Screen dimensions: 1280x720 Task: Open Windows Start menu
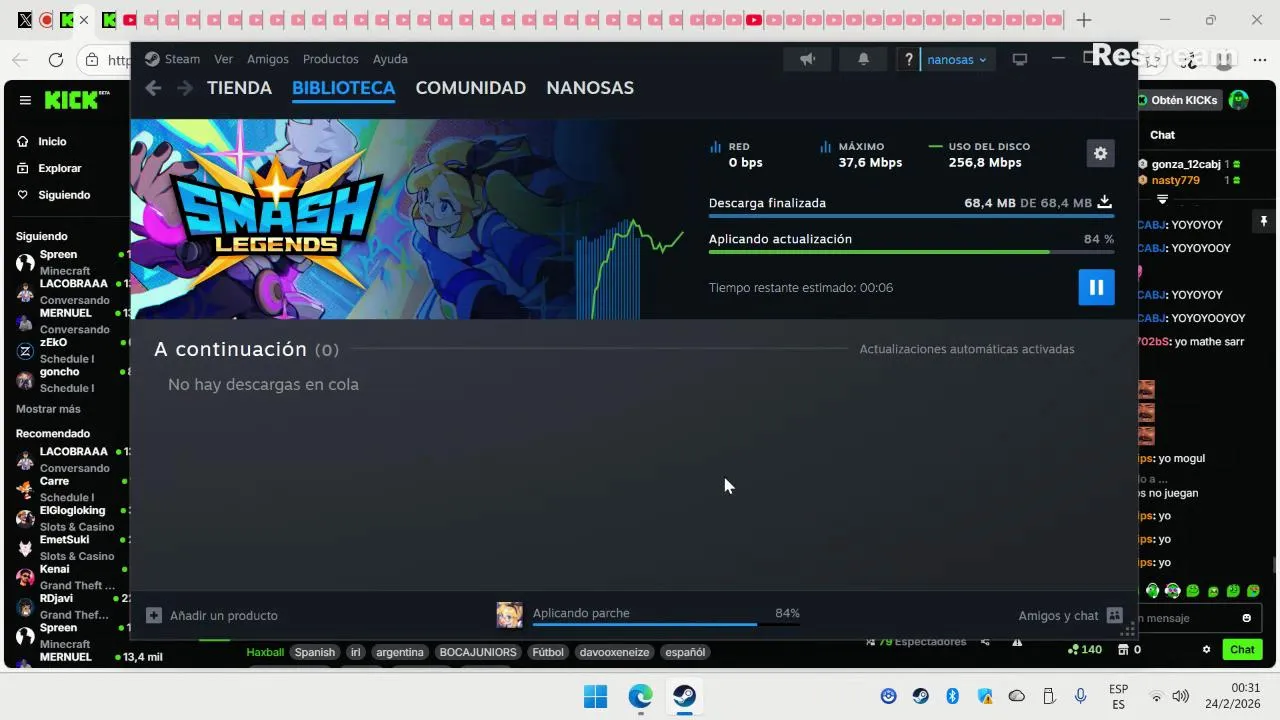tap(595, 696)
